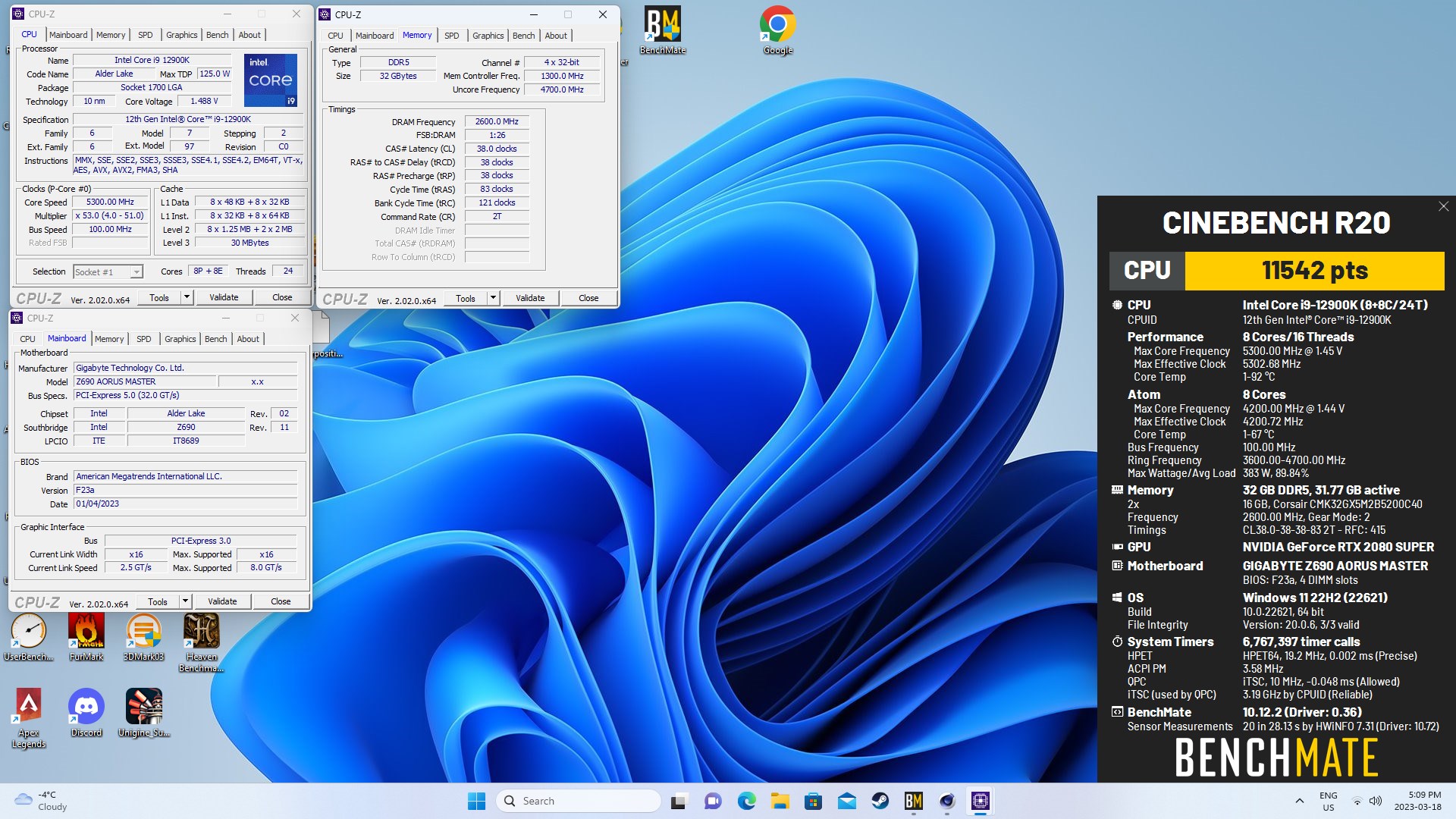Viewport: 1456px width, 819px height.
Task: Open File Explorer from the taskbar
Action: pos(780,801)
